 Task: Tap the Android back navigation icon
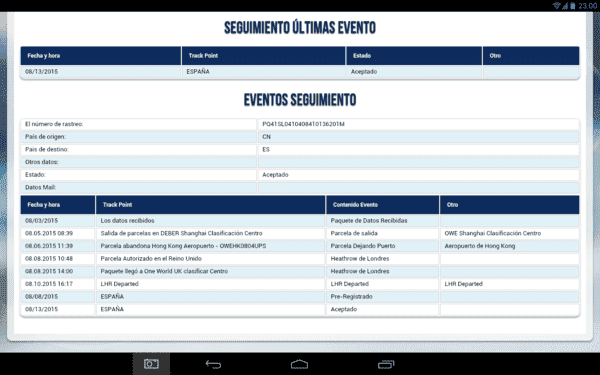click(213, 364)
